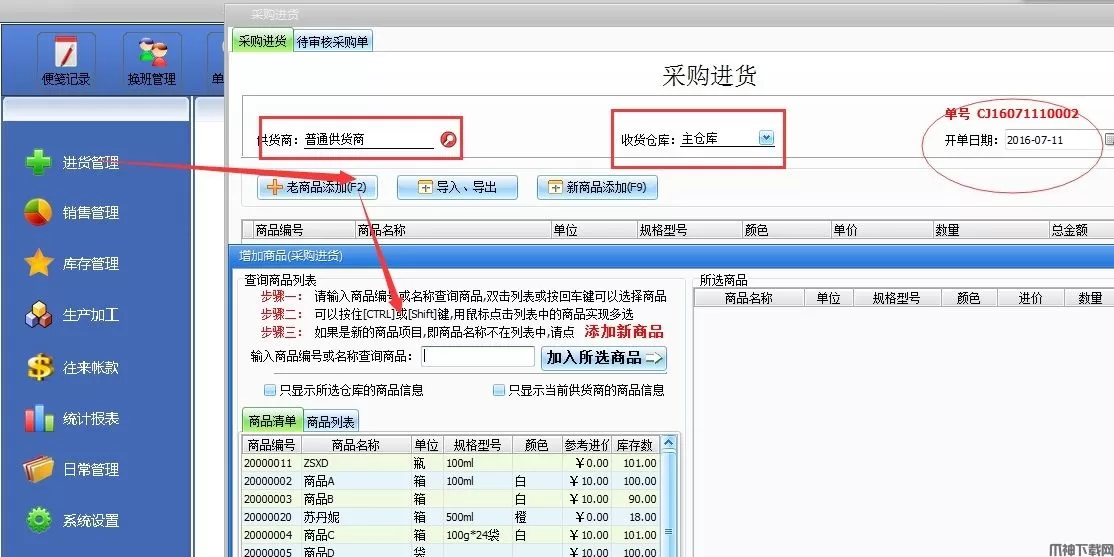Focus product number or name search field
The image size is (1114, 557).
(477, 357)
